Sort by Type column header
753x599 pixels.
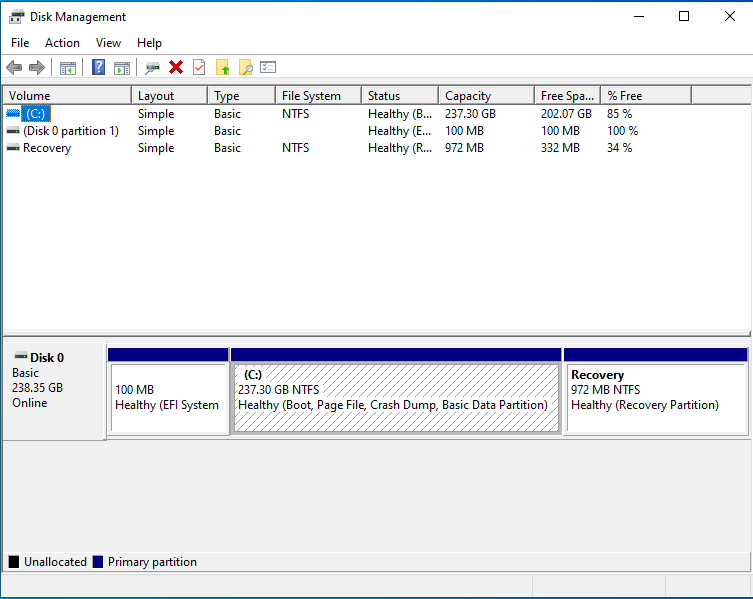pos(242,96)
